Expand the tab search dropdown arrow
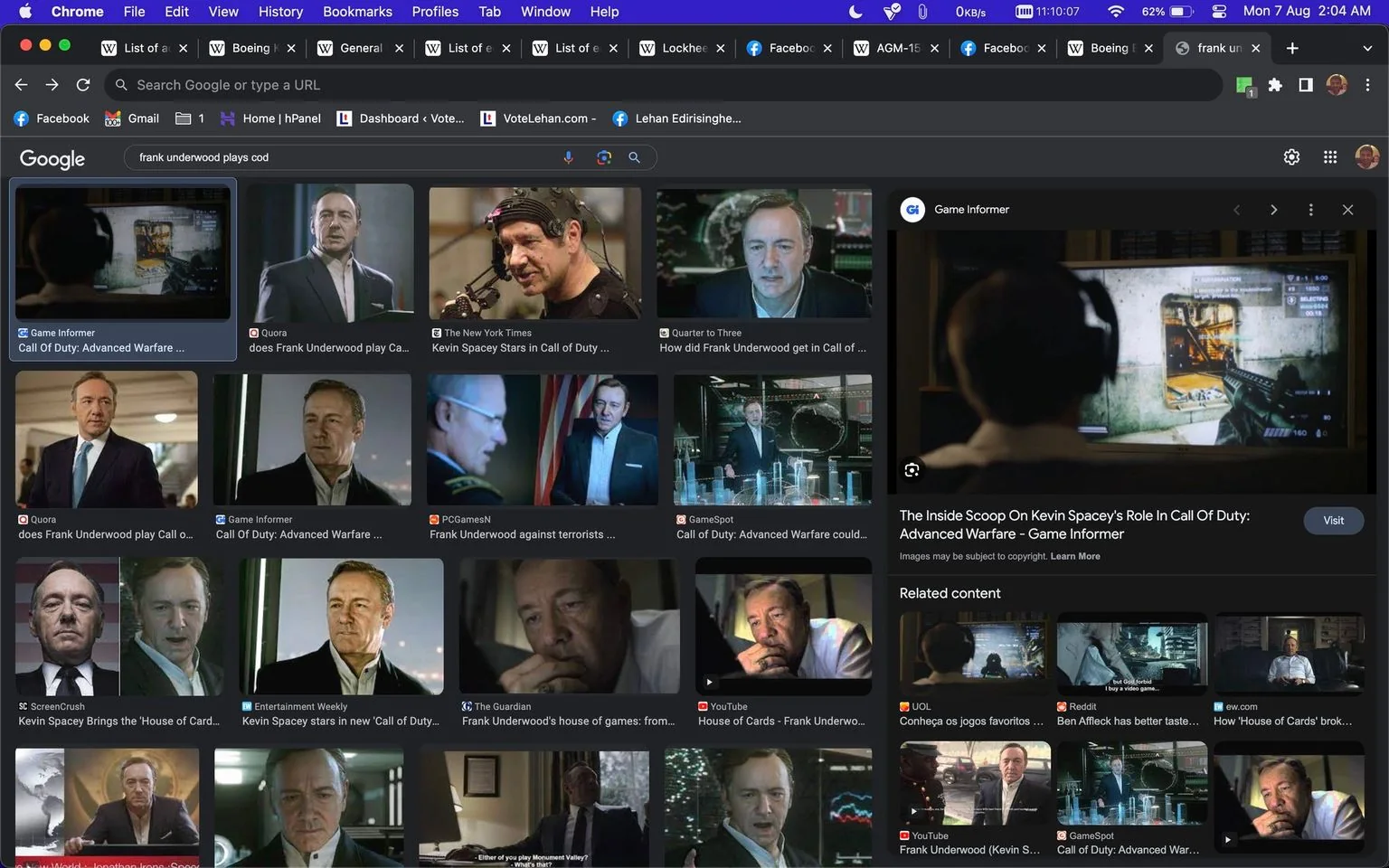 (x=1367, y=48)
